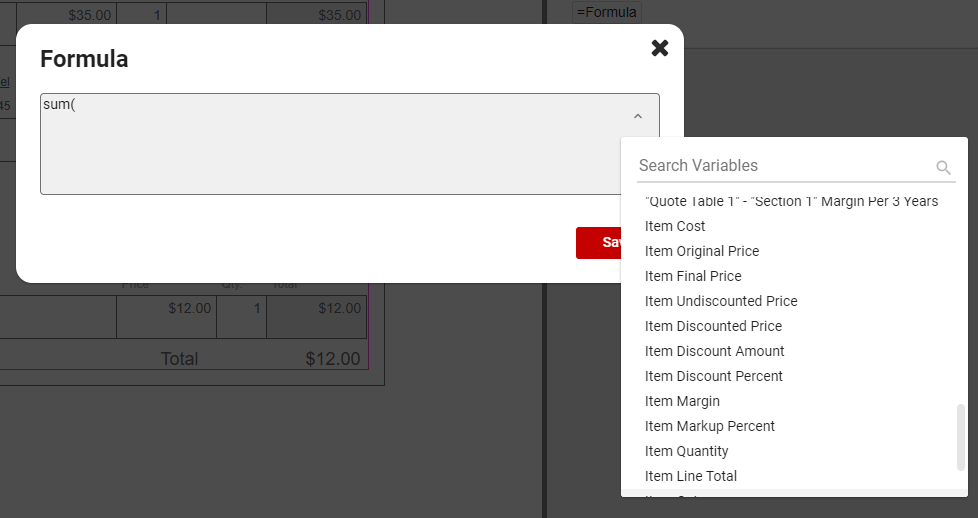Click the variables list scrollbar thumb
The width and height of the screenshot is (978, 518).
tap(961, 437)
